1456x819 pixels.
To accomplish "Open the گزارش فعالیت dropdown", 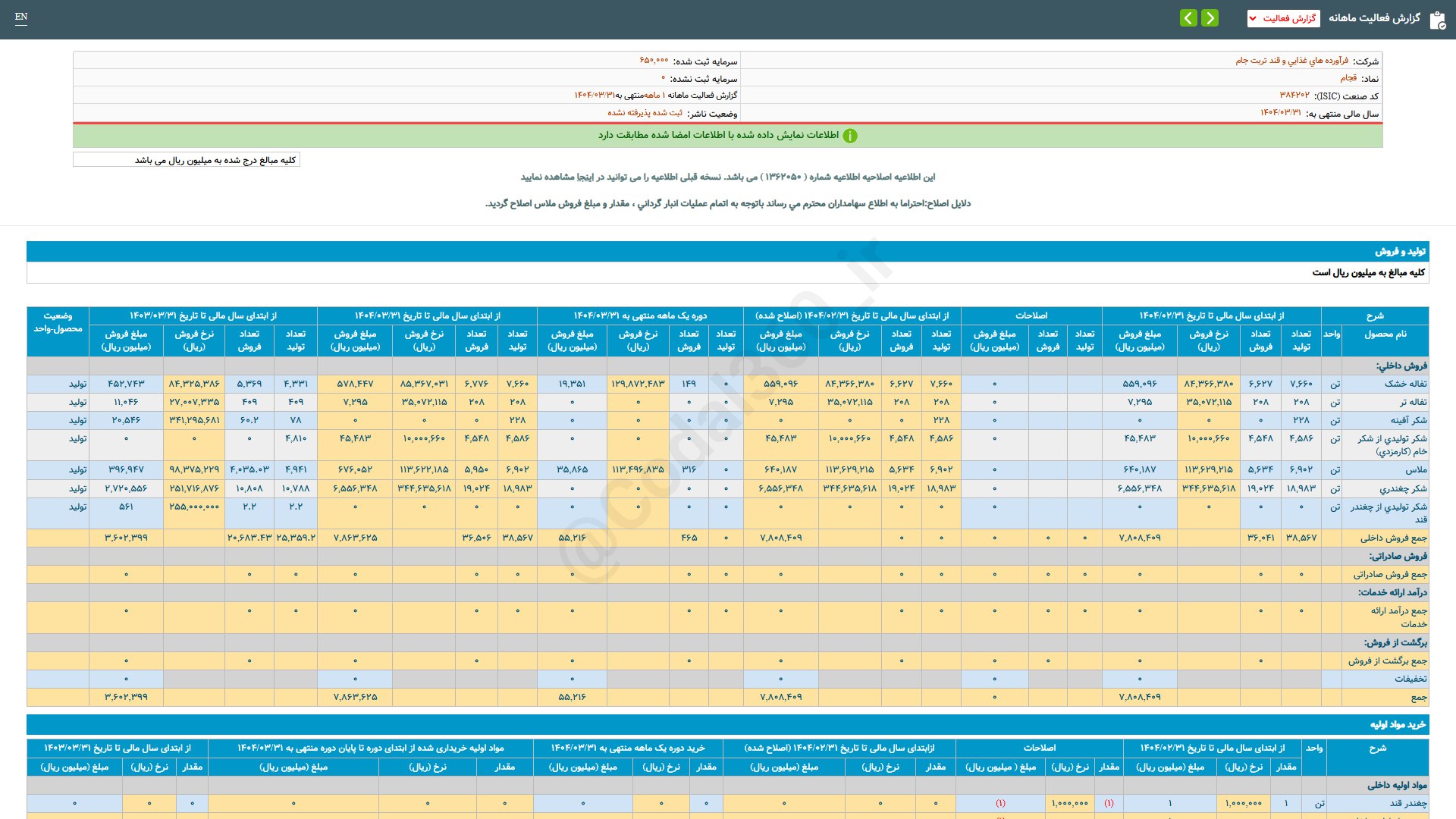I will point(1283,18).
